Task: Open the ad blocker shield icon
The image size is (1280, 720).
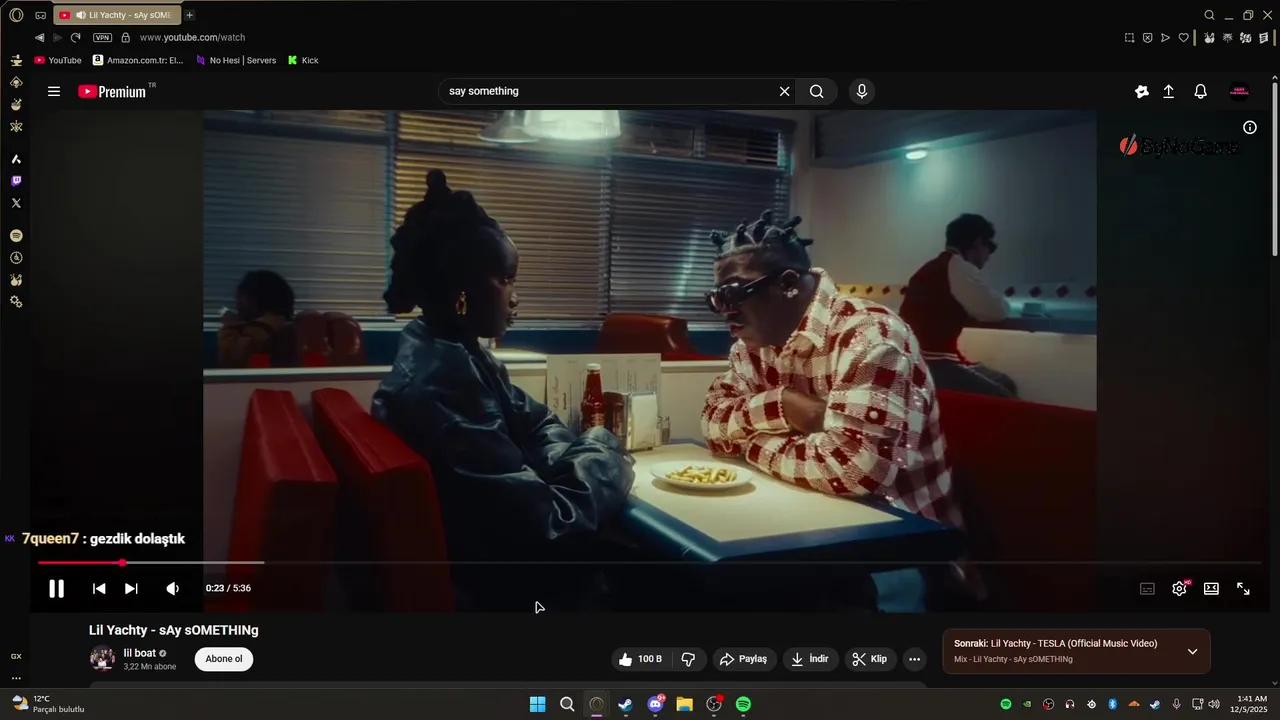Action: [x=1147, y=38]
